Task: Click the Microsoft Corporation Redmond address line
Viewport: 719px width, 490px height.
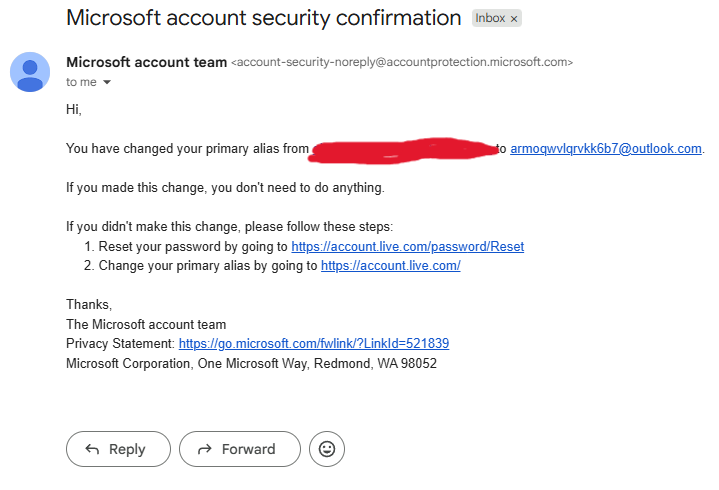Action: tap(251, 363)
